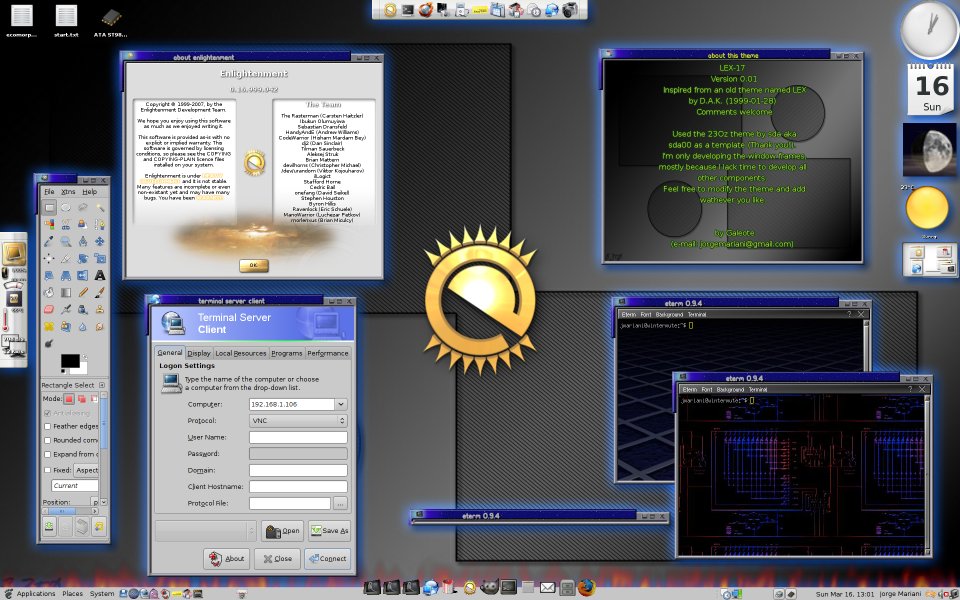
Task: Switch to the Performance tab
Action: pyautogui.click(x=328, y=353)
